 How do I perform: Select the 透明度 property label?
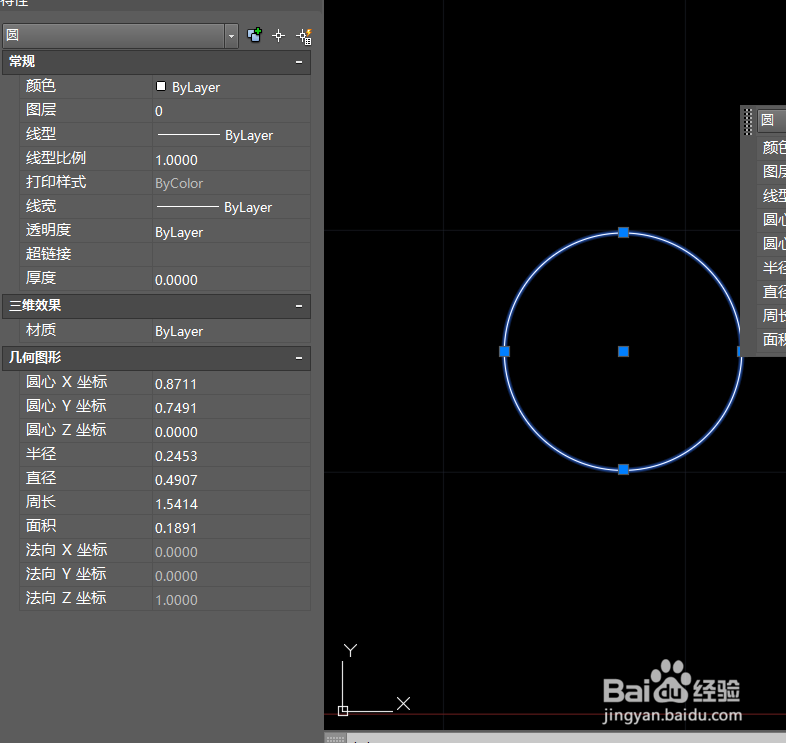click(48, 230)
